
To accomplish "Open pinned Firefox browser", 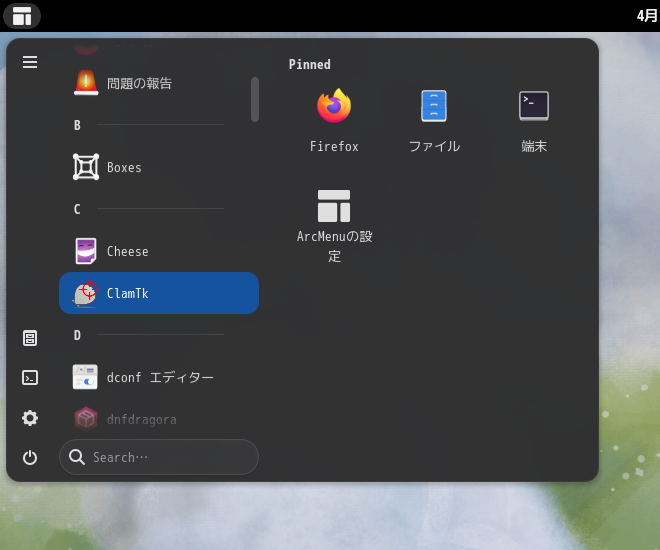I will click(x=334, y=120).
